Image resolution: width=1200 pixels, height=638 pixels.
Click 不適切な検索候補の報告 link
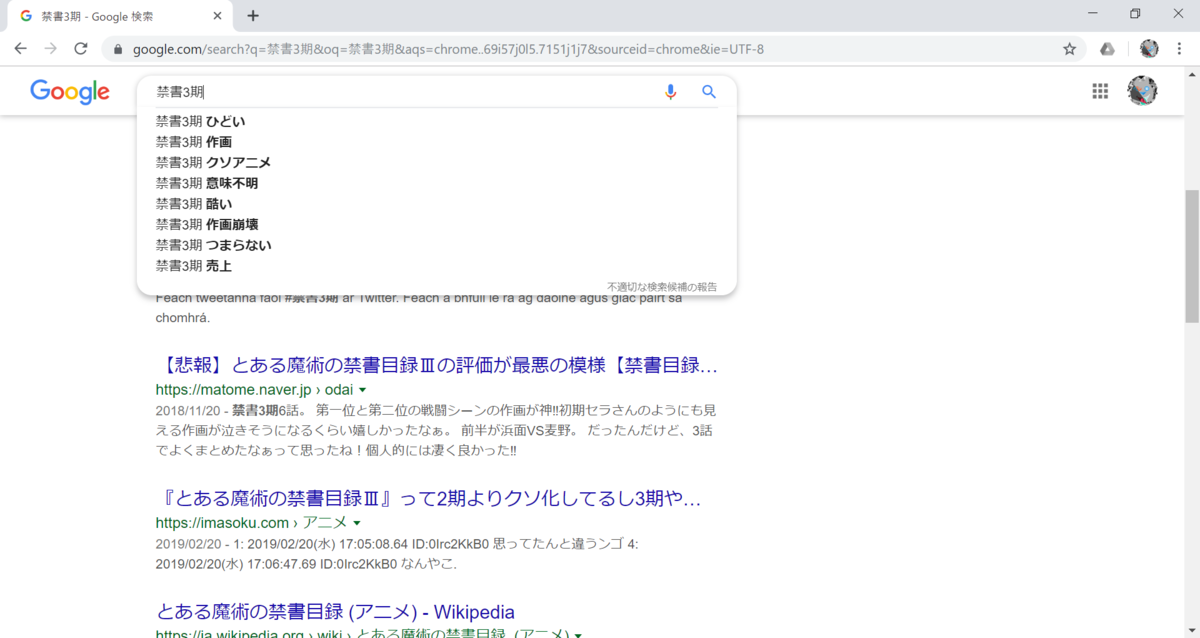coord(662,286)
